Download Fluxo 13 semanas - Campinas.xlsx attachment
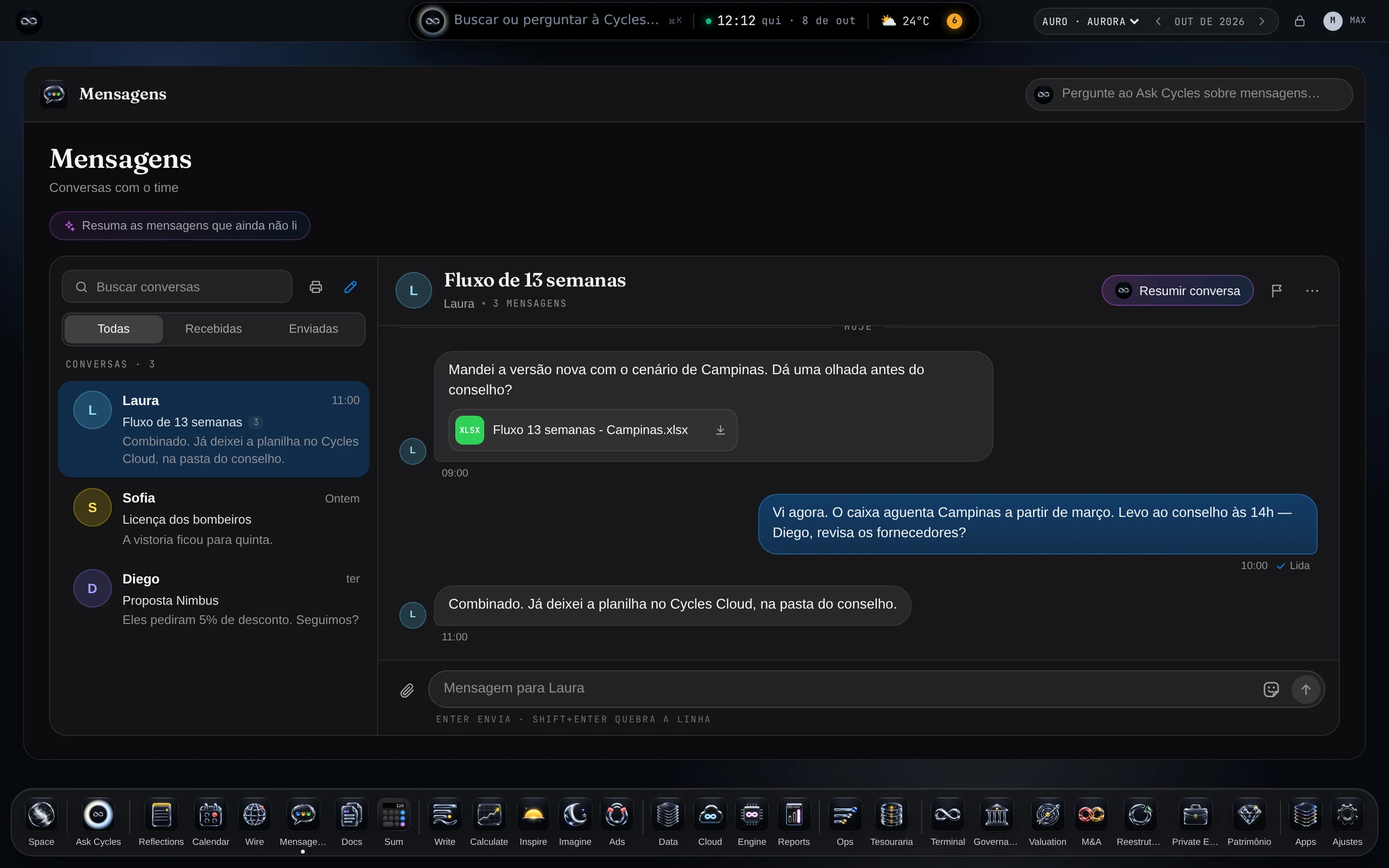This screenshot has height=868, width=1389. click(x=720, y=430)
